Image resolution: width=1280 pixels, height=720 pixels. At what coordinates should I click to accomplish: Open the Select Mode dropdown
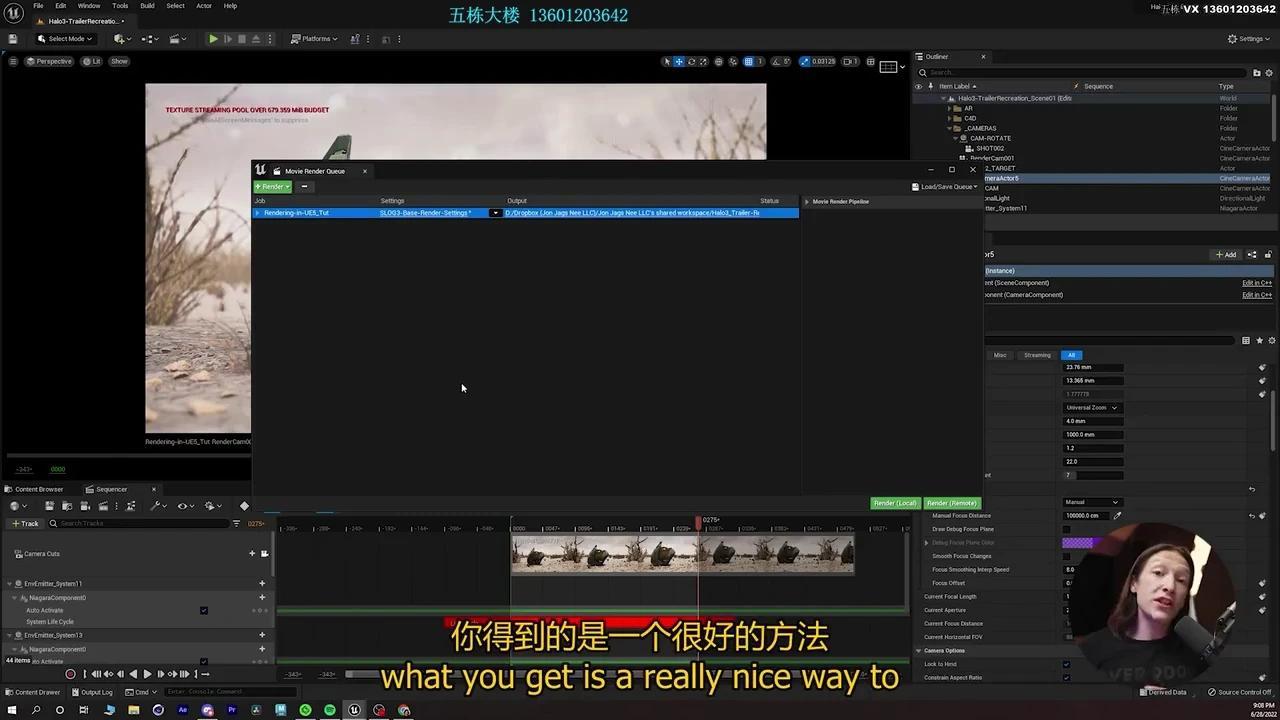click(x=66, y=38)
